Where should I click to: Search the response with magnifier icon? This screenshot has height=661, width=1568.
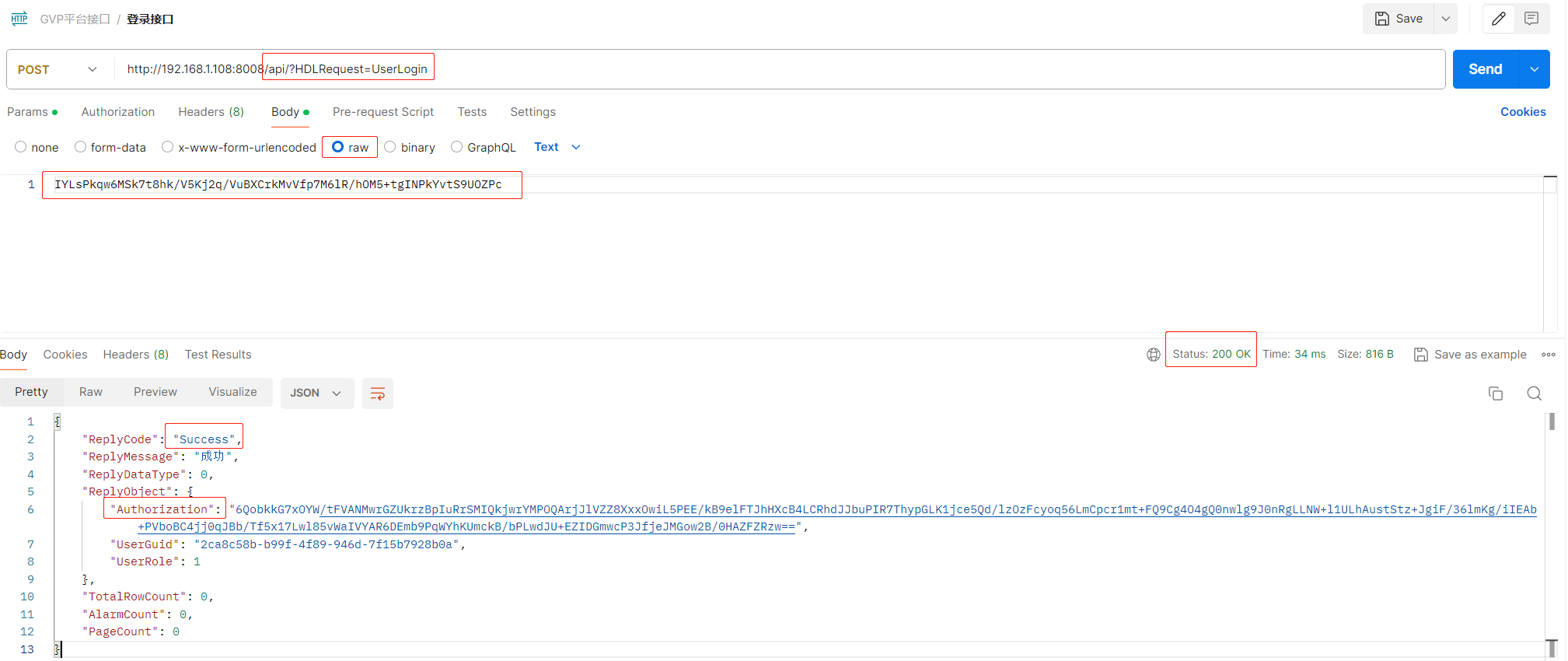(x=1533, y=393)
